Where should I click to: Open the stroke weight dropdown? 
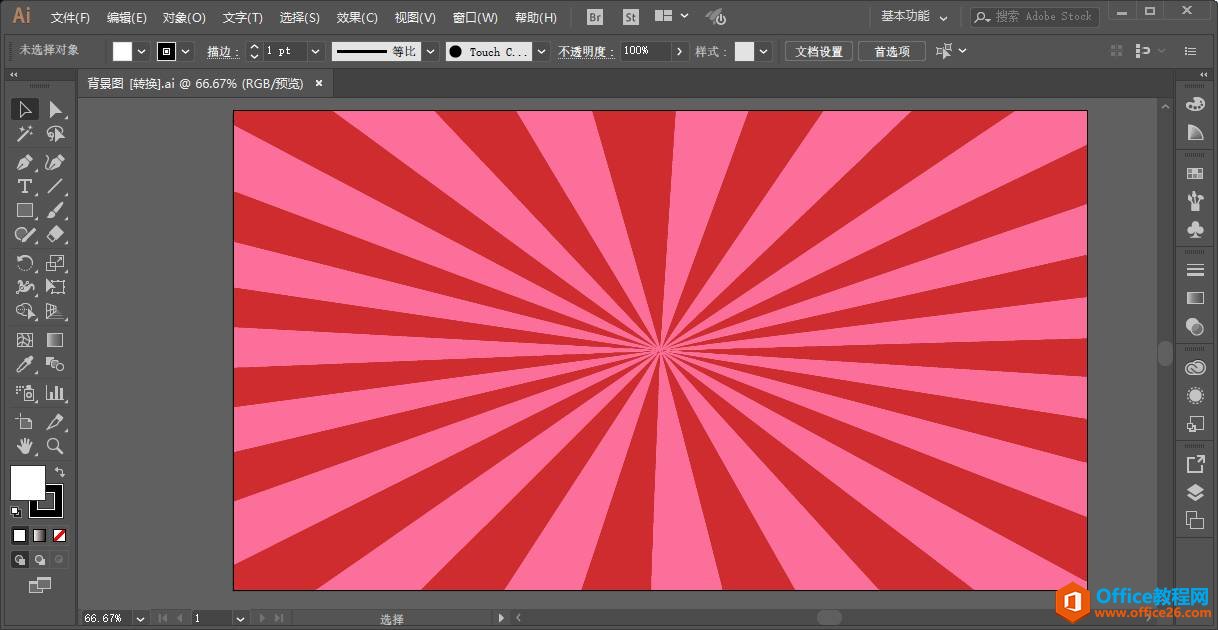pos(316,51)
